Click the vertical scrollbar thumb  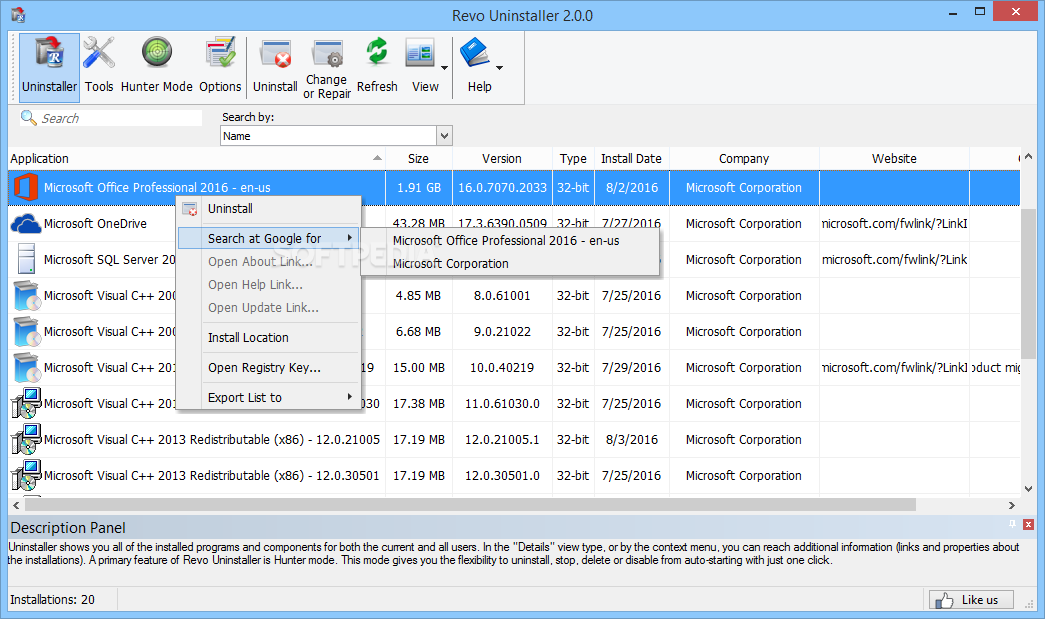pyautogui.click(x=1028, y=283)
